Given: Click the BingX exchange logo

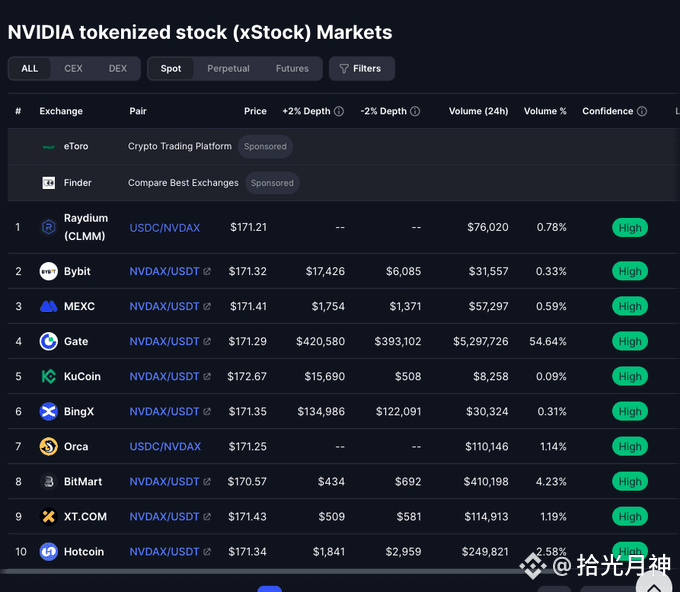Looking at the screenshot, I should (49, 412).
